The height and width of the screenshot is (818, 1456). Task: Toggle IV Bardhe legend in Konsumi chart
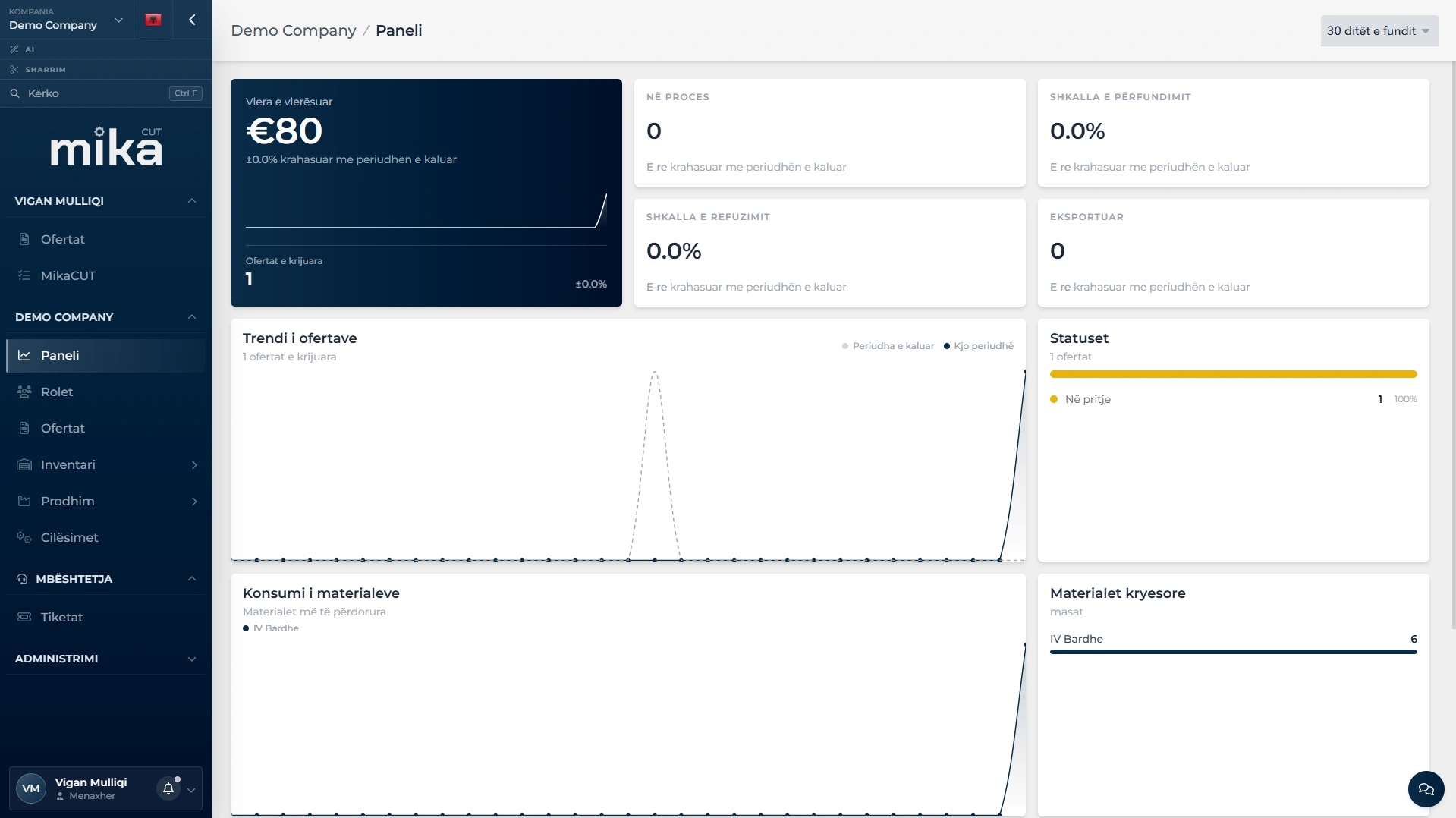[x=271, y=628]
